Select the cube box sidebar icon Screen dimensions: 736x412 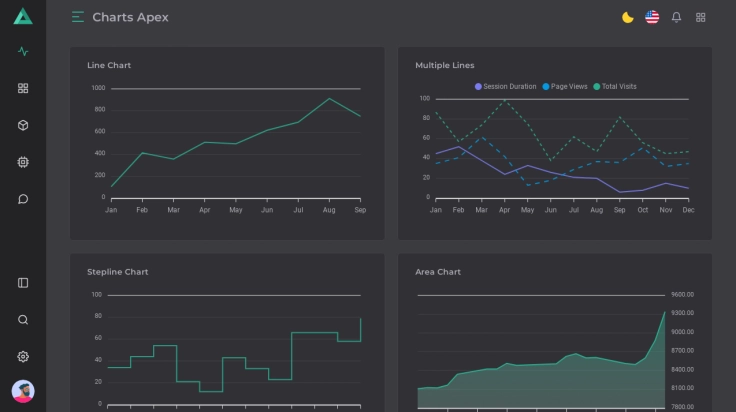pos(23,125)
